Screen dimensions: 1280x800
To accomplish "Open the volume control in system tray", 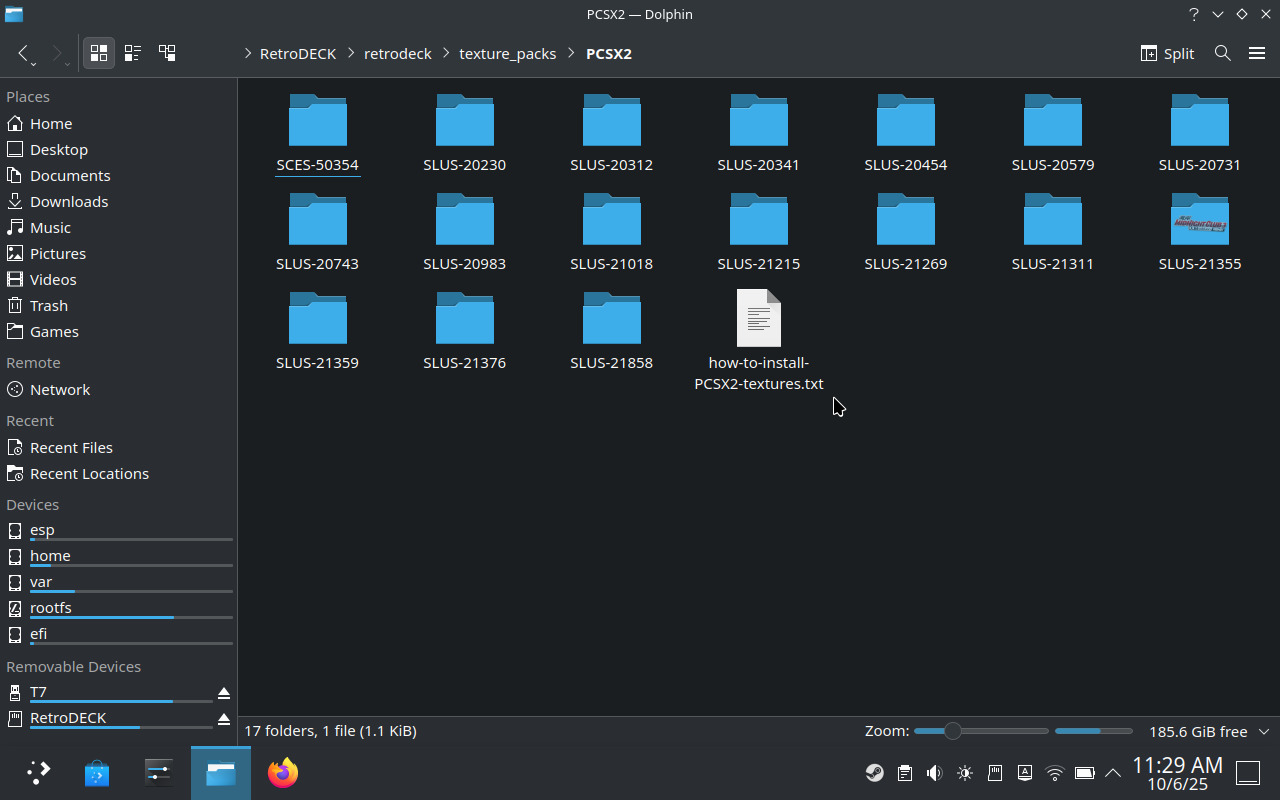I will coord(934,773).
